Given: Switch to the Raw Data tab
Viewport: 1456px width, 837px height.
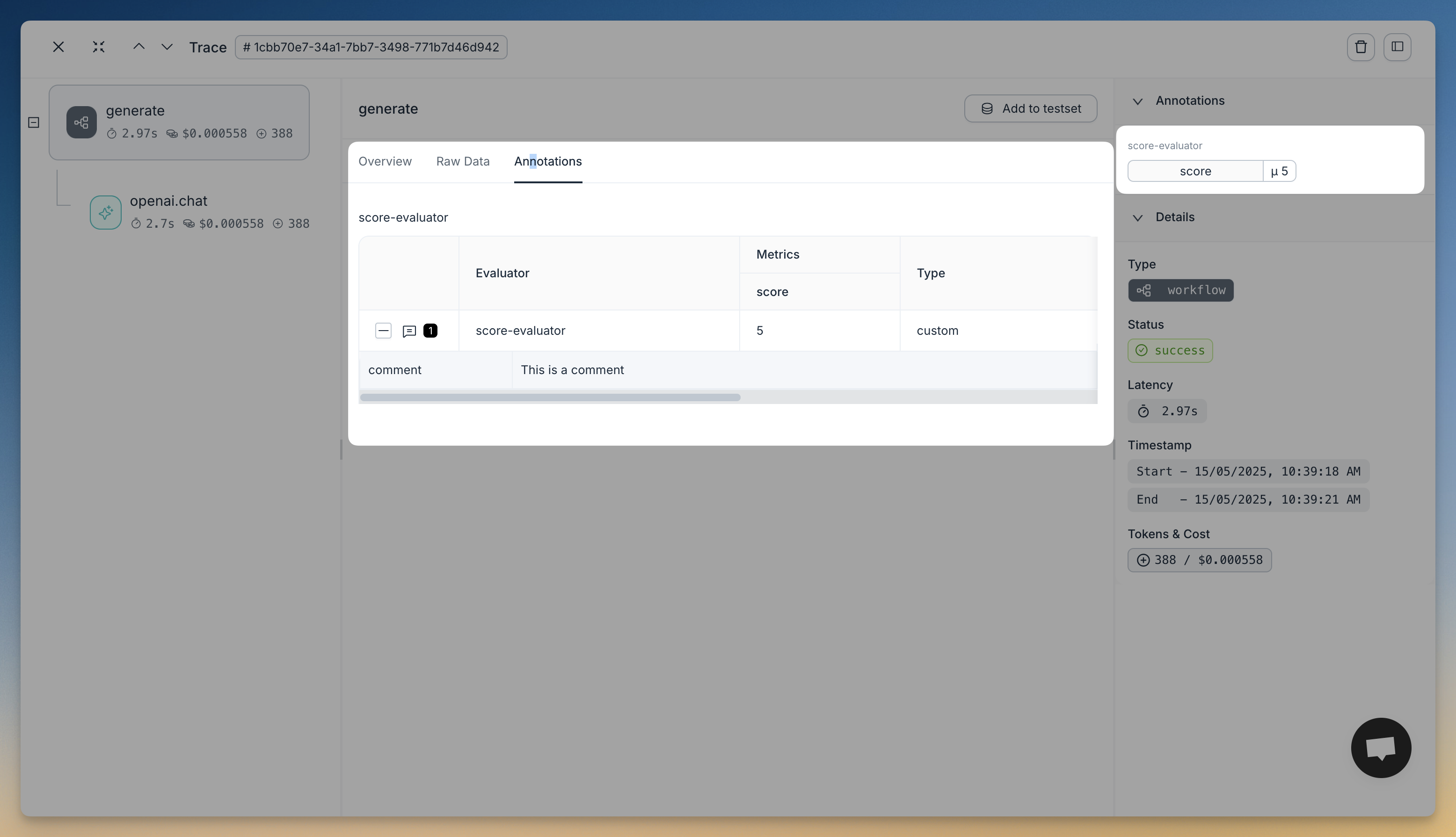Looking at the screenshot, I should [x=462, y=161].
